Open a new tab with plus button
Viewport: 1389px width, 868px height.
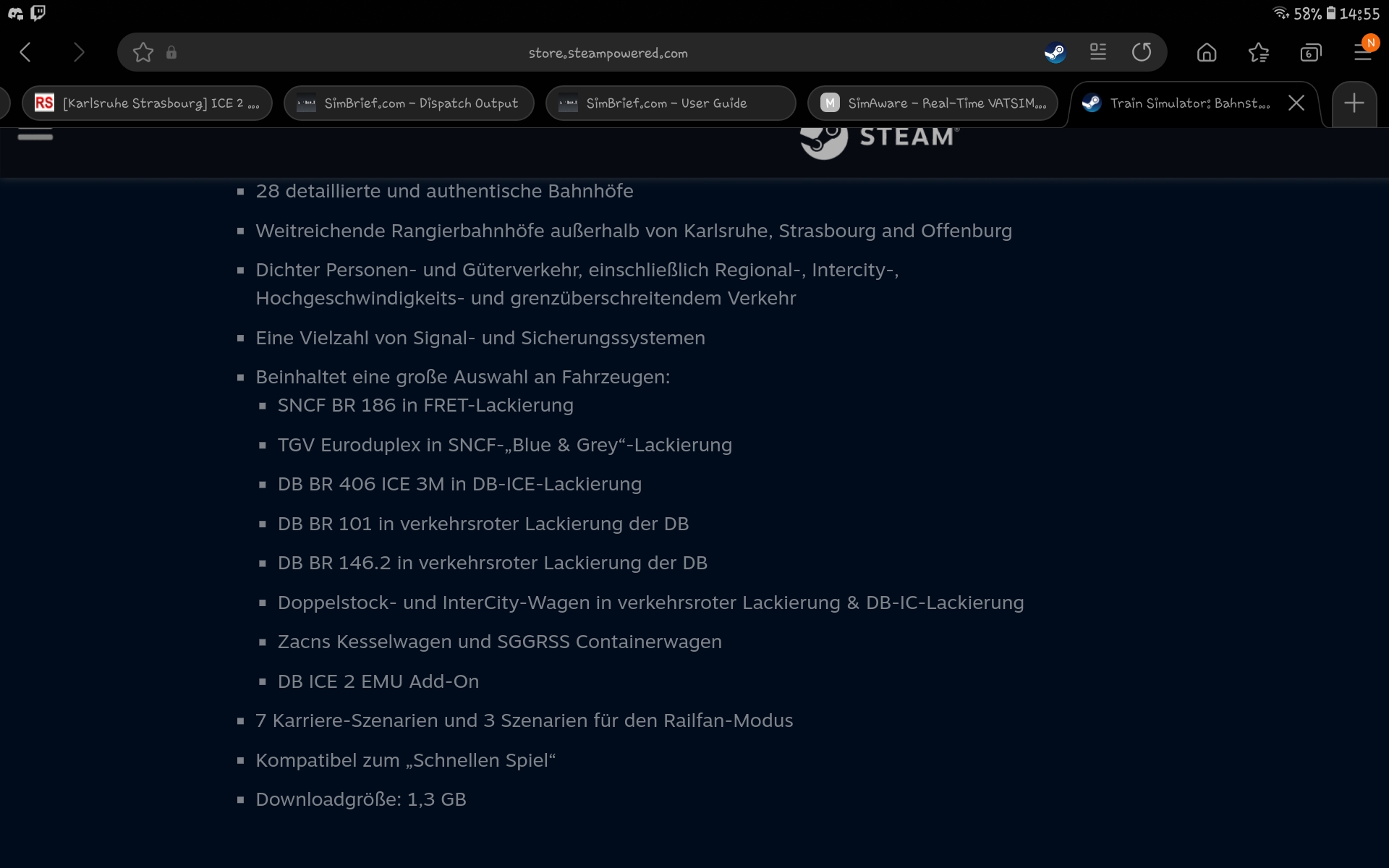pyautogui.click(x=1354, y=103)
